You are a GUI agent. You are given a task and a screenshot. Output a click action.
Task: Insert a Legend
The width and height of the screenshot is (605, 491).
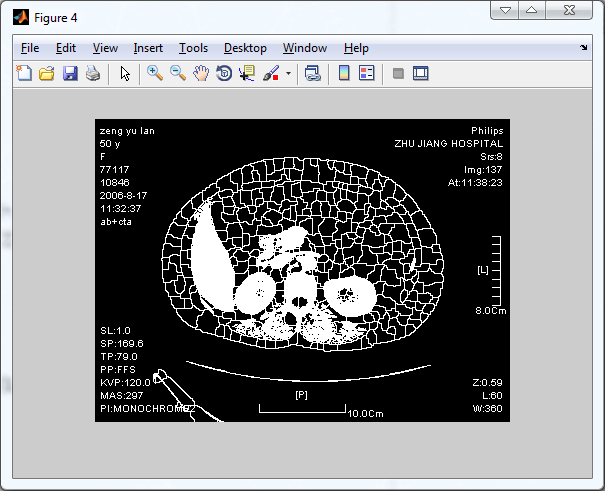tap(366, 73)
